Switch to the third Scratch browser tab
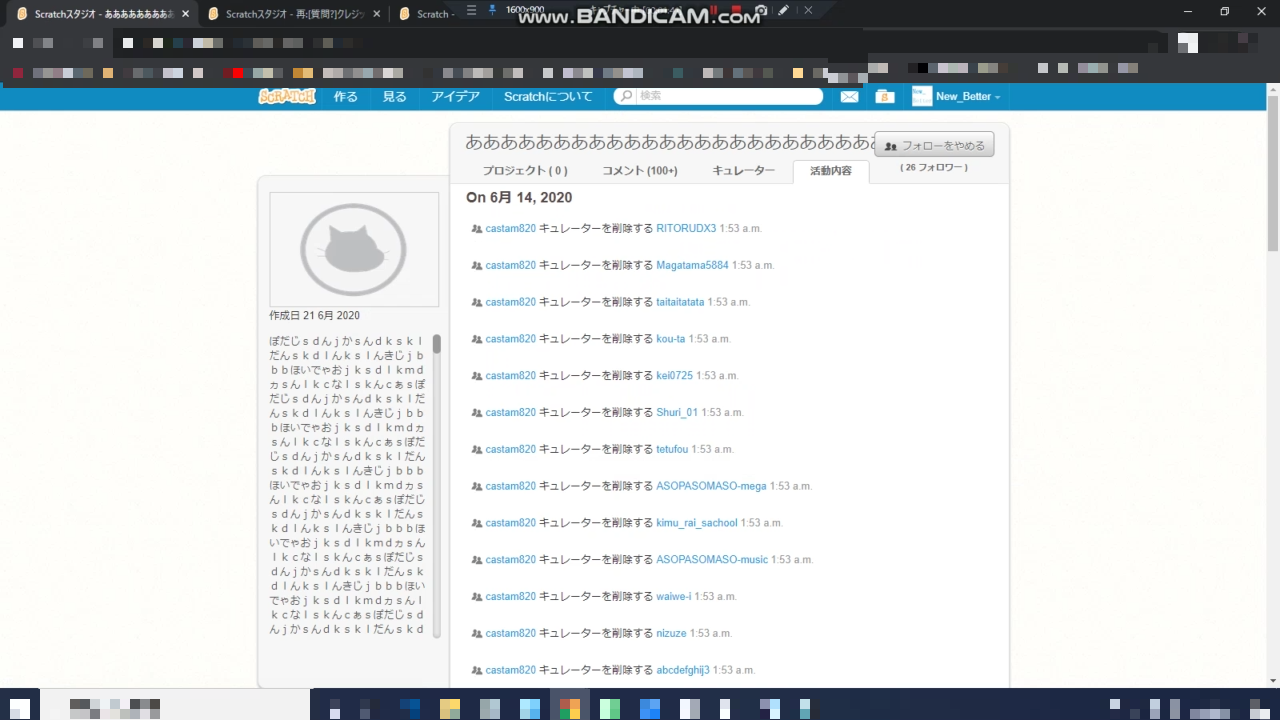Viewport: 1280px width, 720px height. click(x=425, y=14)
